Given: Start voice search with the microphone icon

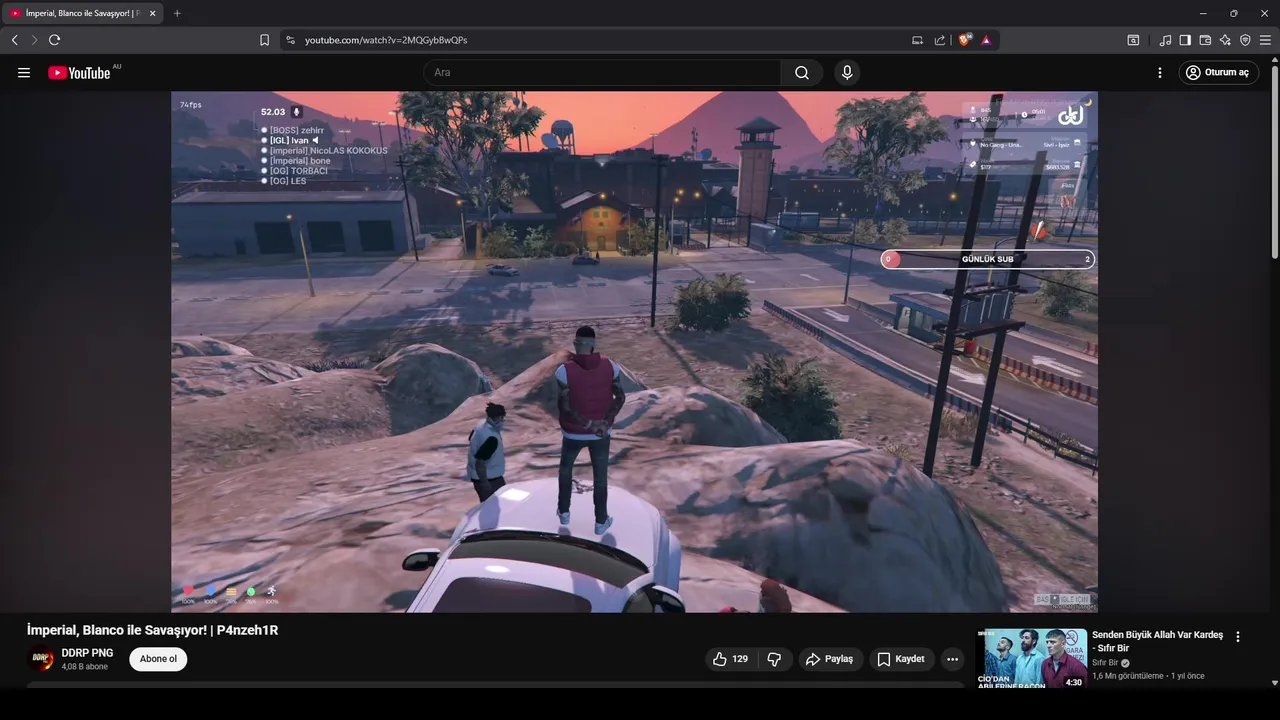Looking at the screenshot, I should click(847, 73).
